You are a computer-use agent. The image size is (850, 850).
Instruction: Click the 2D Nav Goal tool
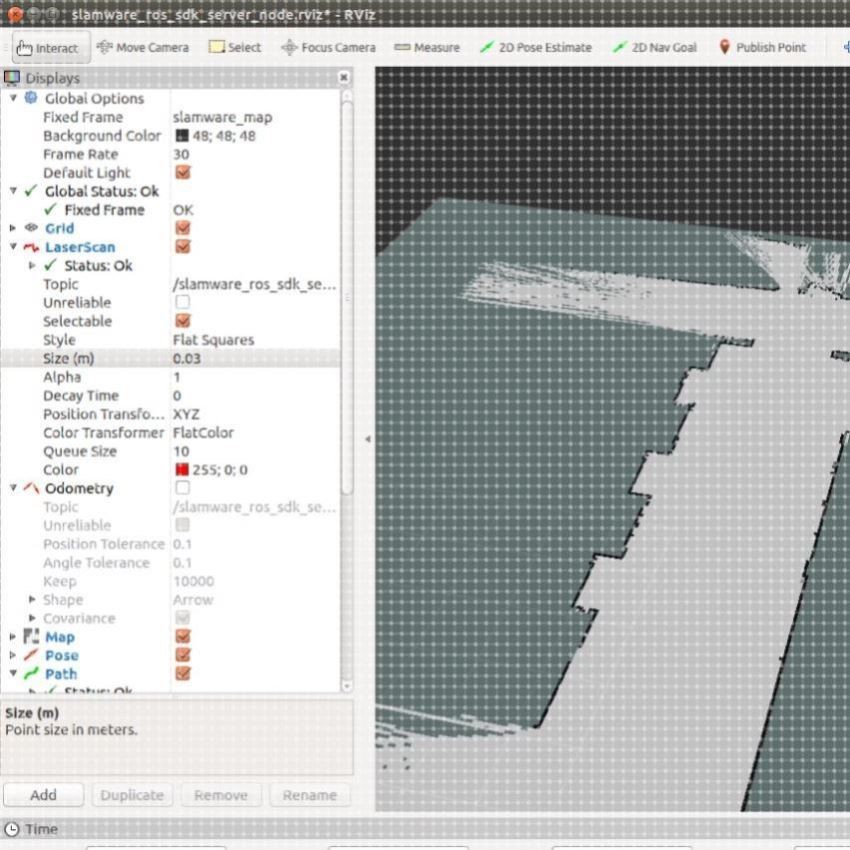tap(654, 48)
